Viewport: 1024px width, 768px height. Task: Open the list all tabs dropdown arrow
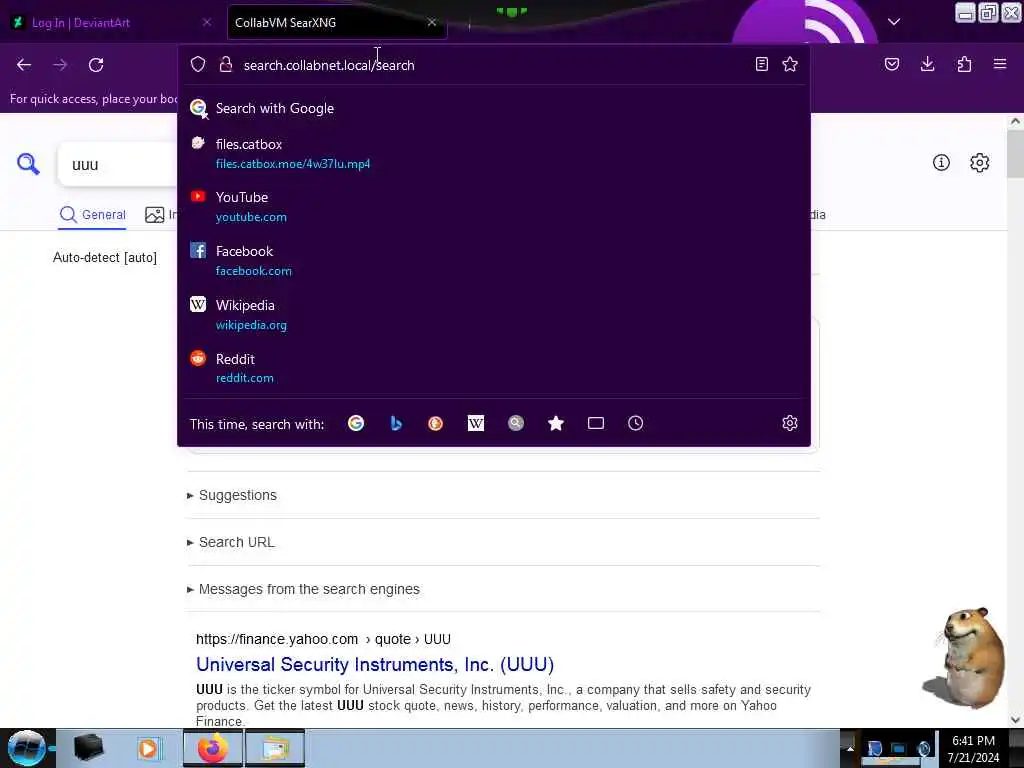(x=894, y=22)
